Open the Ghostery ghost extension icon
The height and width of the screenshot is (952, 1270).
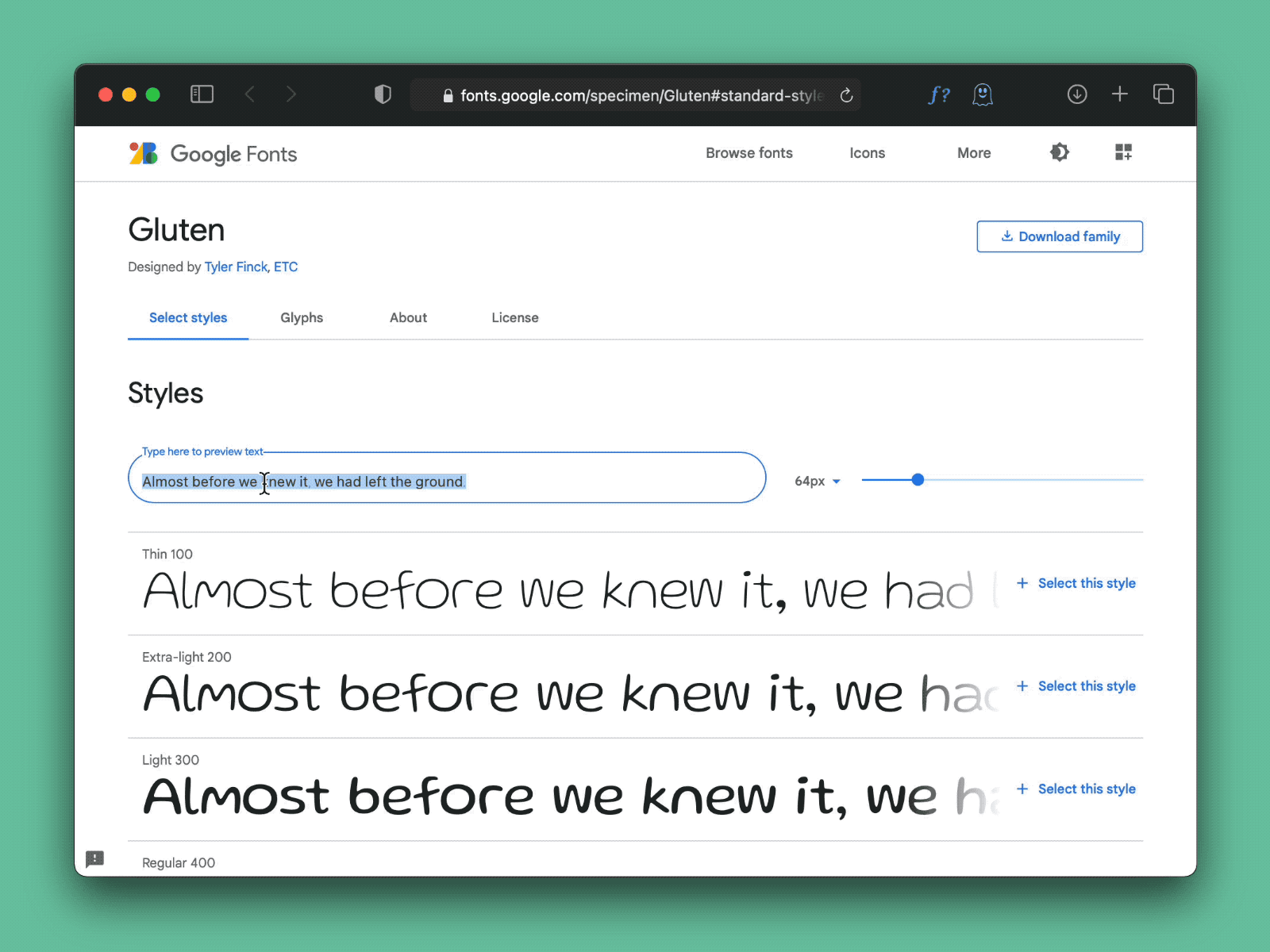[983, 95]
